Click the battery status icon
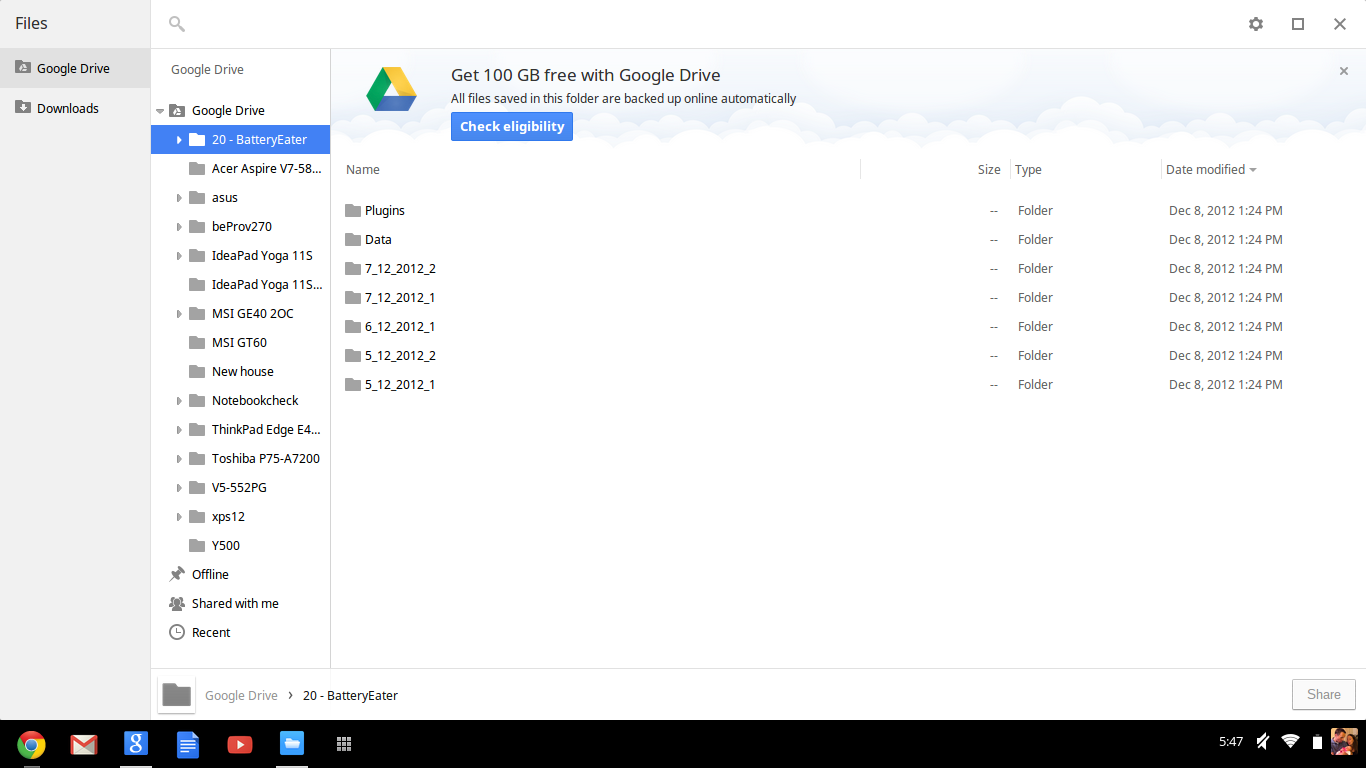Viewport: 1366px width, 768px height. [x=1317, y=742]
